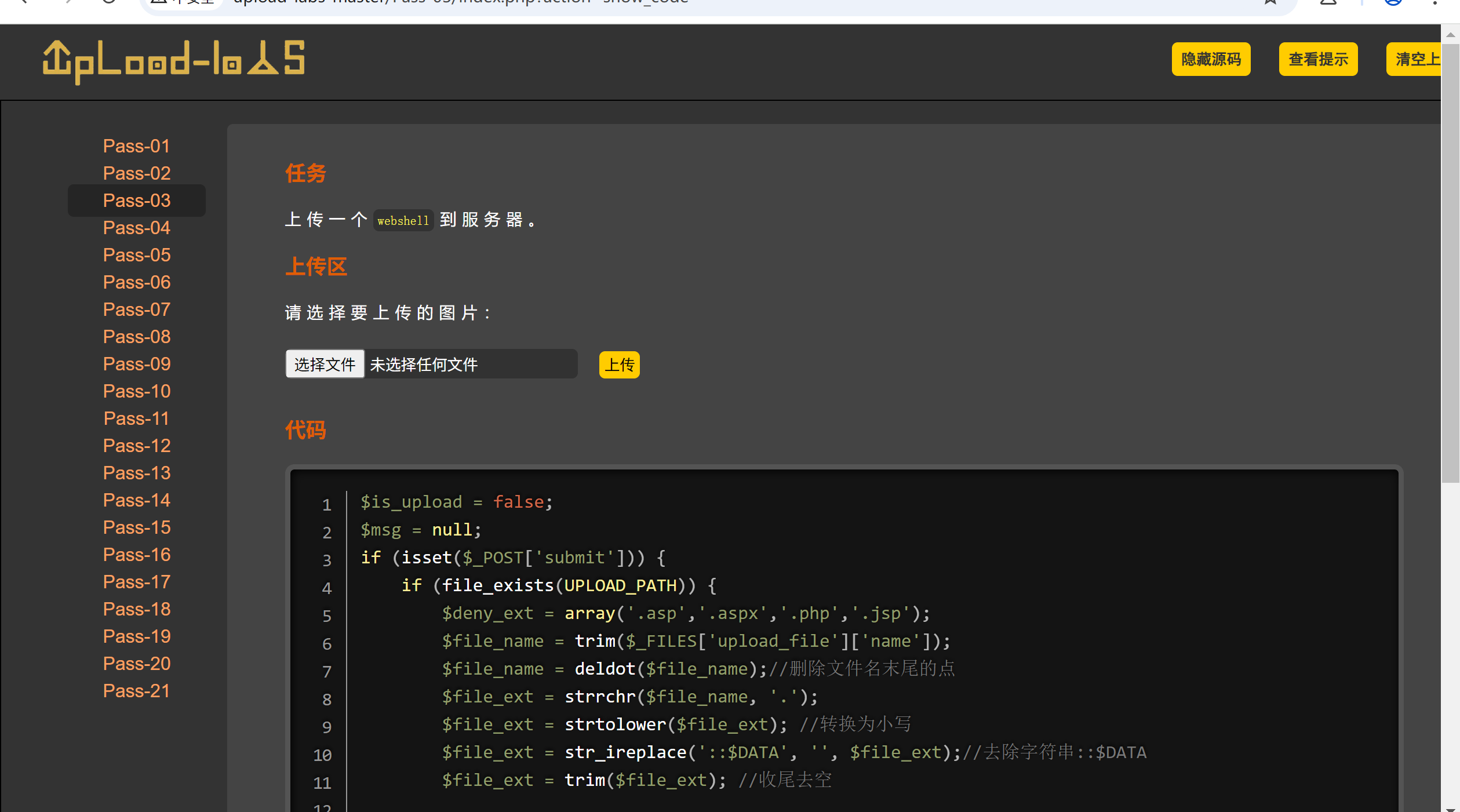The width and height of the screenshot is (1460, 812).
Task: Click the 隐藏源码 button
Action: [x=1211, y=59]
